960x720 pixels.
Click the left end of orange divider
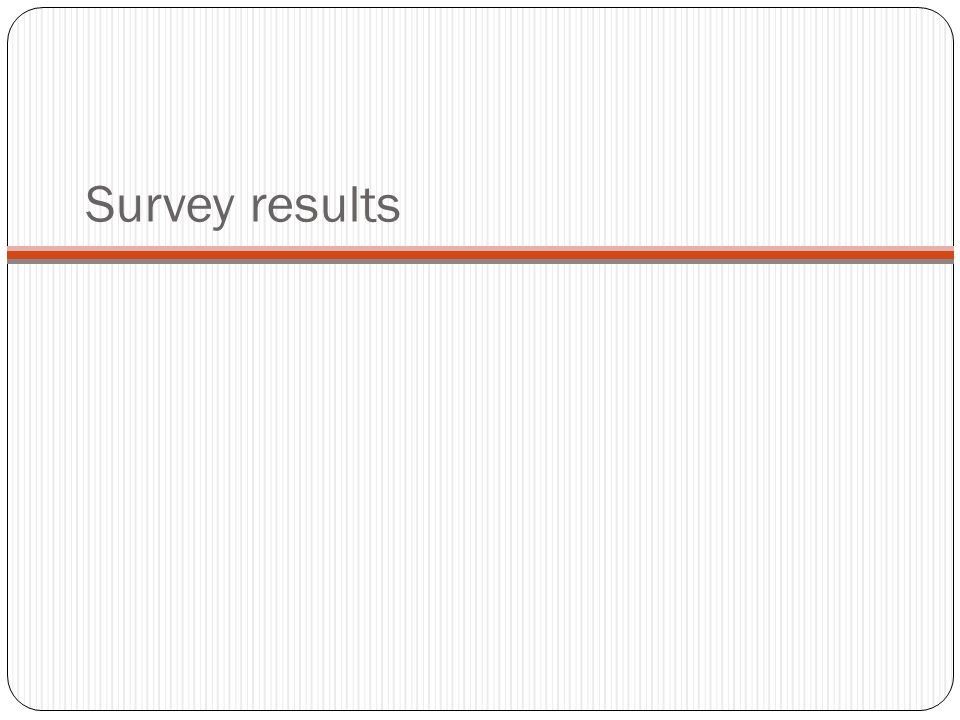pos(13,255)
